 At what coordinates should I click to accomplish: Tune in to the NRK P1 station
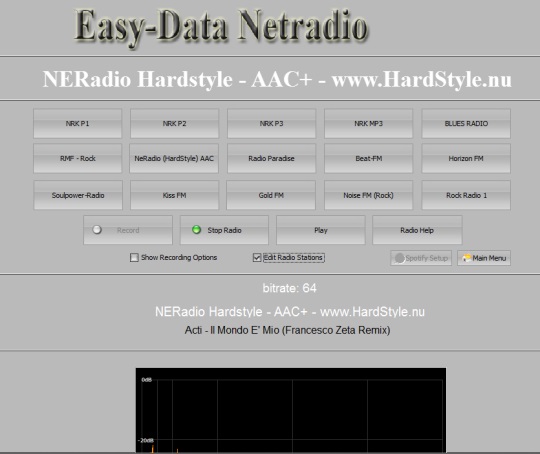77,123
